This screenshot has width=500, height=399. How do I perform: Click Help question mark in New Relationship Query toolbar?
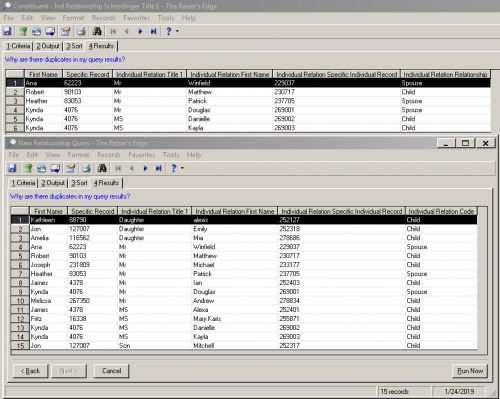(x=174, y=168)
